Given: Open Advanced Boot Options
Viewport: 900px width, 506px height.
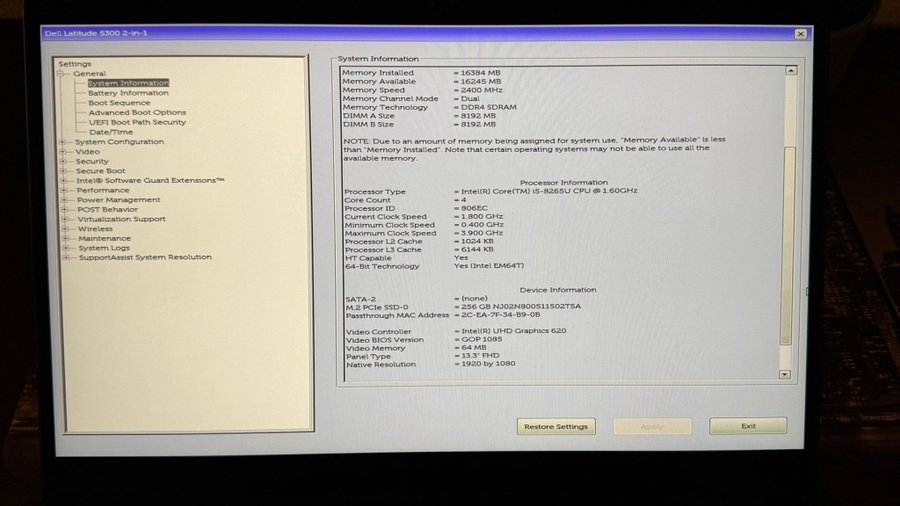Looking at the screenshot, I should pos(137,112).
